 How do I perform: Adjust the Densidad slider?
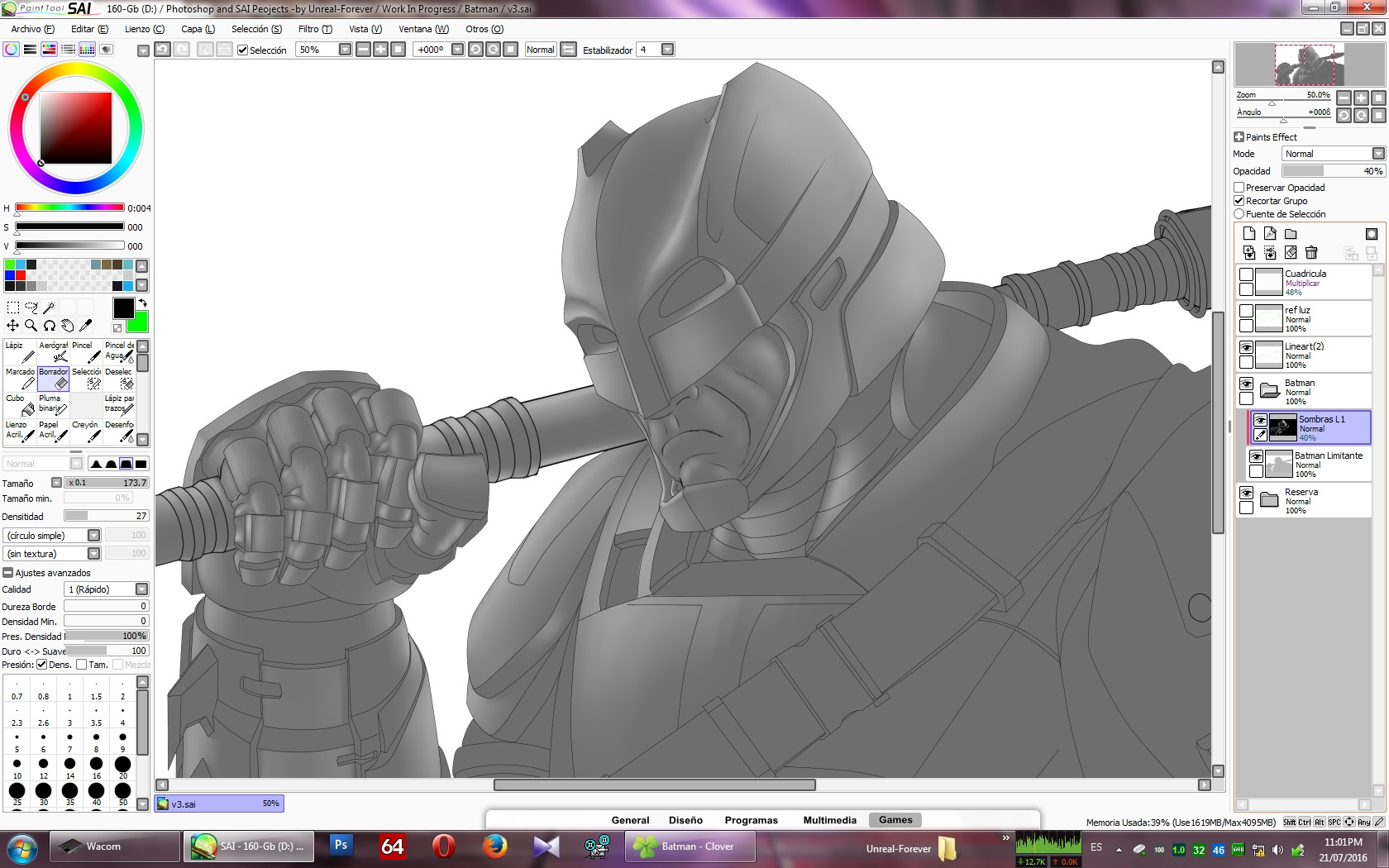(107, 516)
